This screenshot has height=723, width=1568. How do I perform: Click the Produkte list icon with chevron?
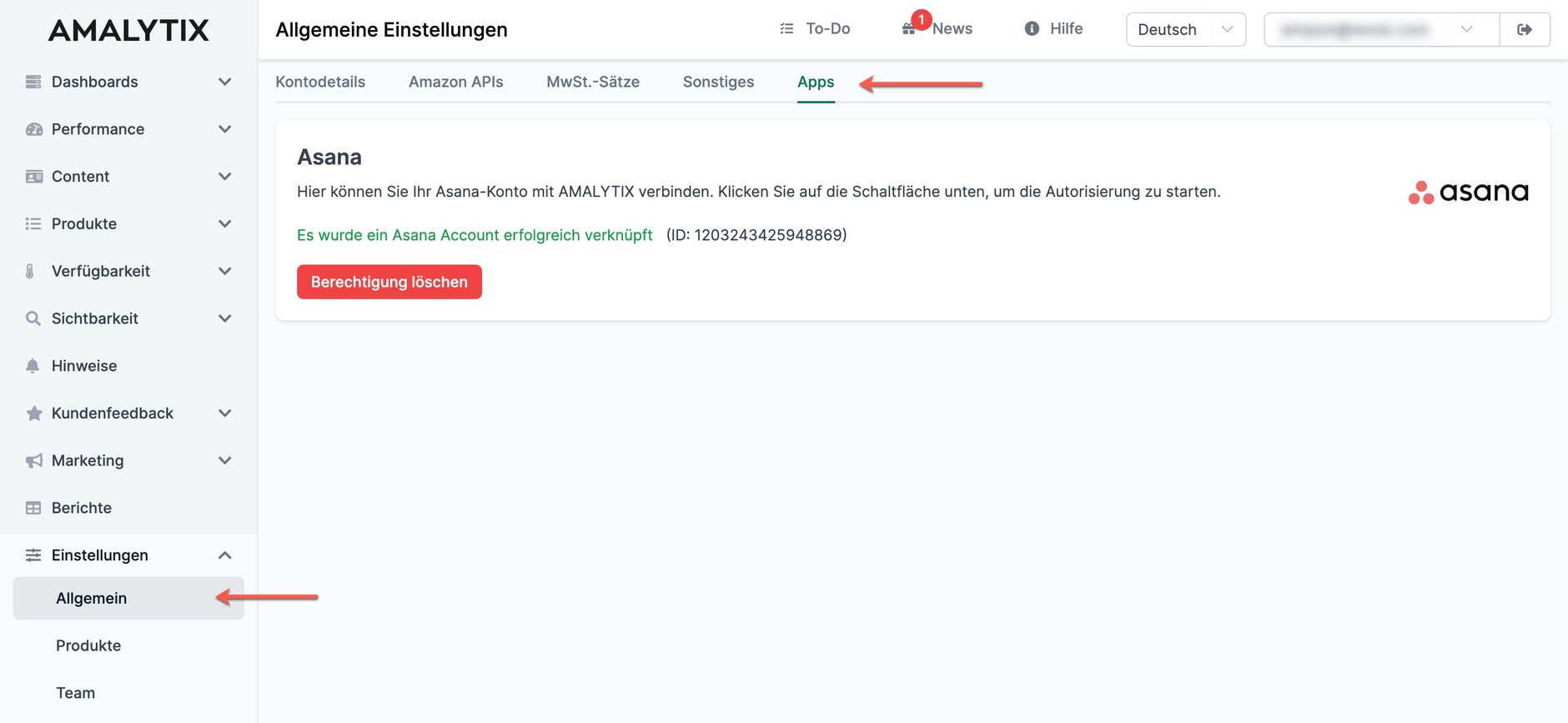click(33, 223)
